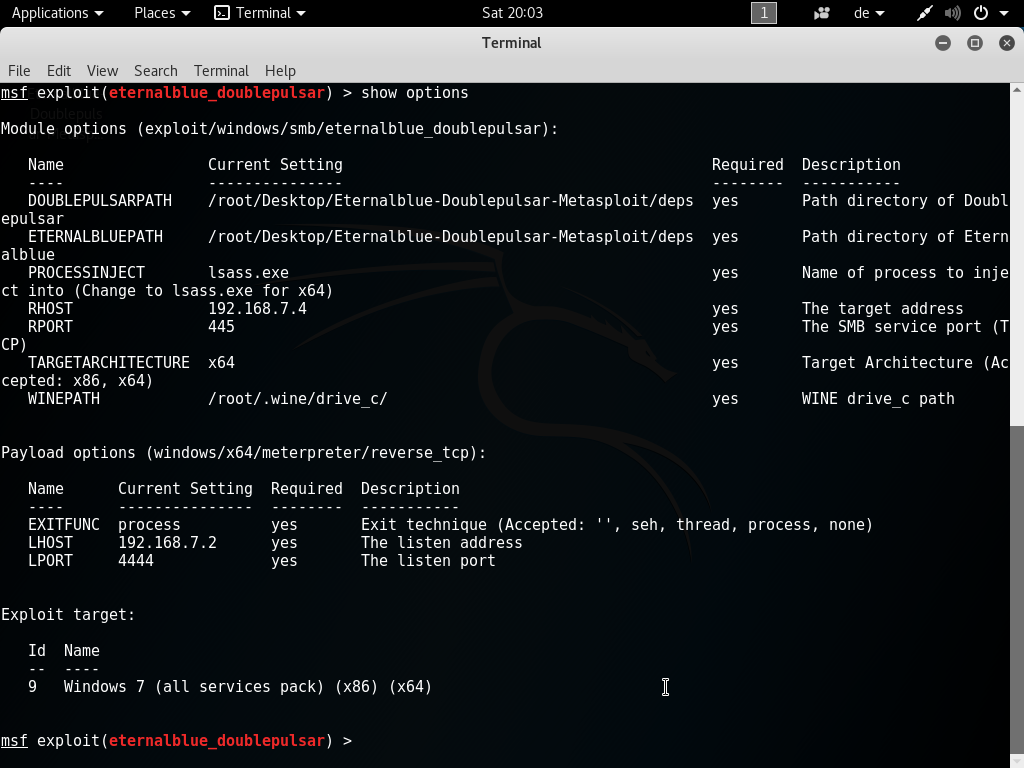Image resolution: width=1024 pixels, height=768 pixels.
Task: Click the bottom msf prompt line
Action: click(x=176, y=741)
